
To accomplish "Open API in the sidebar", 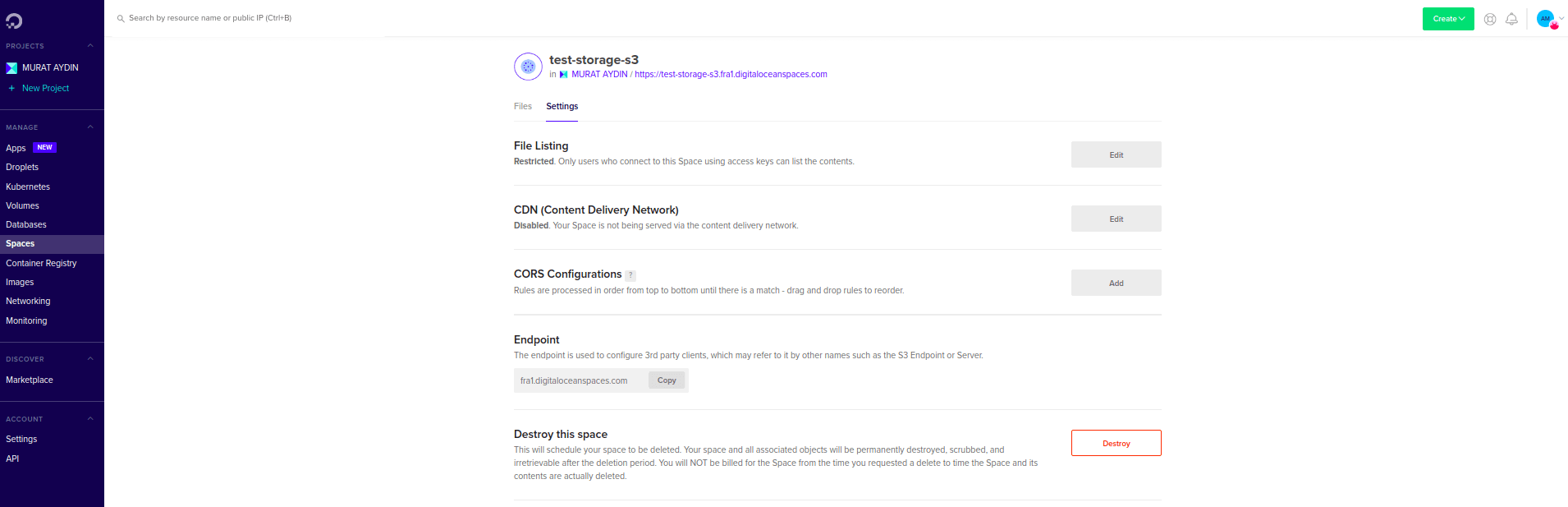I will click(12, 459).
